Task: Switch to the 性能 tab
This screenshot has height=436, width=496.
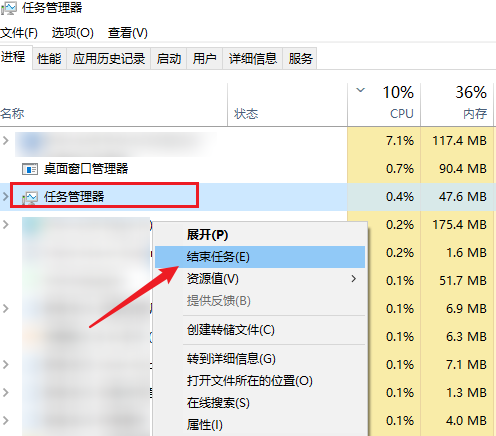Action: point(49,59)
